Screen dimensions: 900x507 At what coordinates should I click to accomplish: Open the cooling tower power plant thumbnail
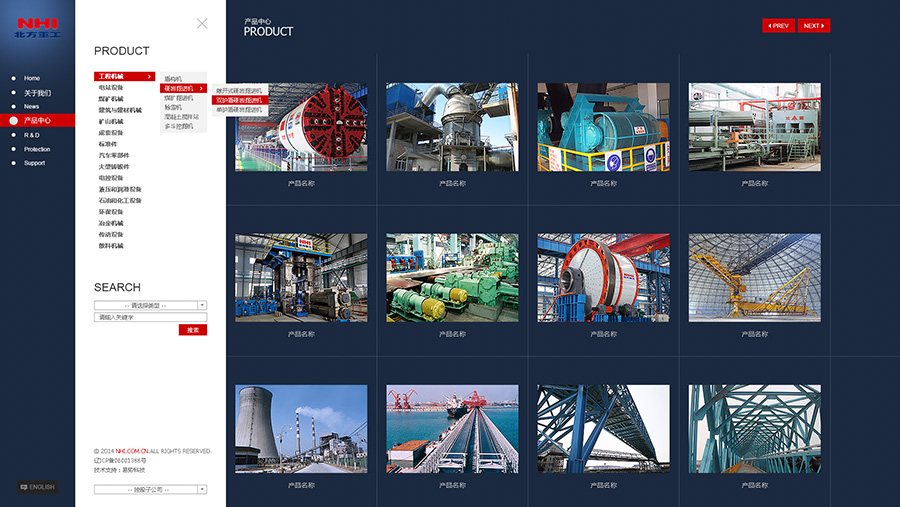(x=301, y=429)
